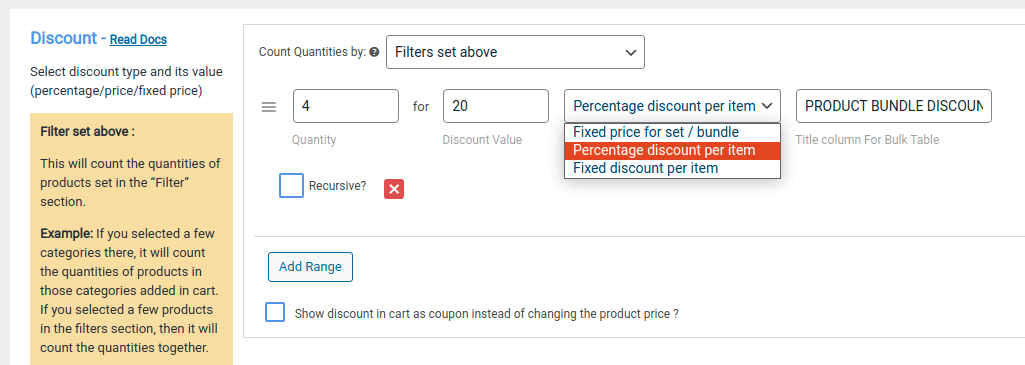Click the Title column For Bulk Table field
Image resolution: width=1025 pixels, height=365 pixels.
click(894, 106)
